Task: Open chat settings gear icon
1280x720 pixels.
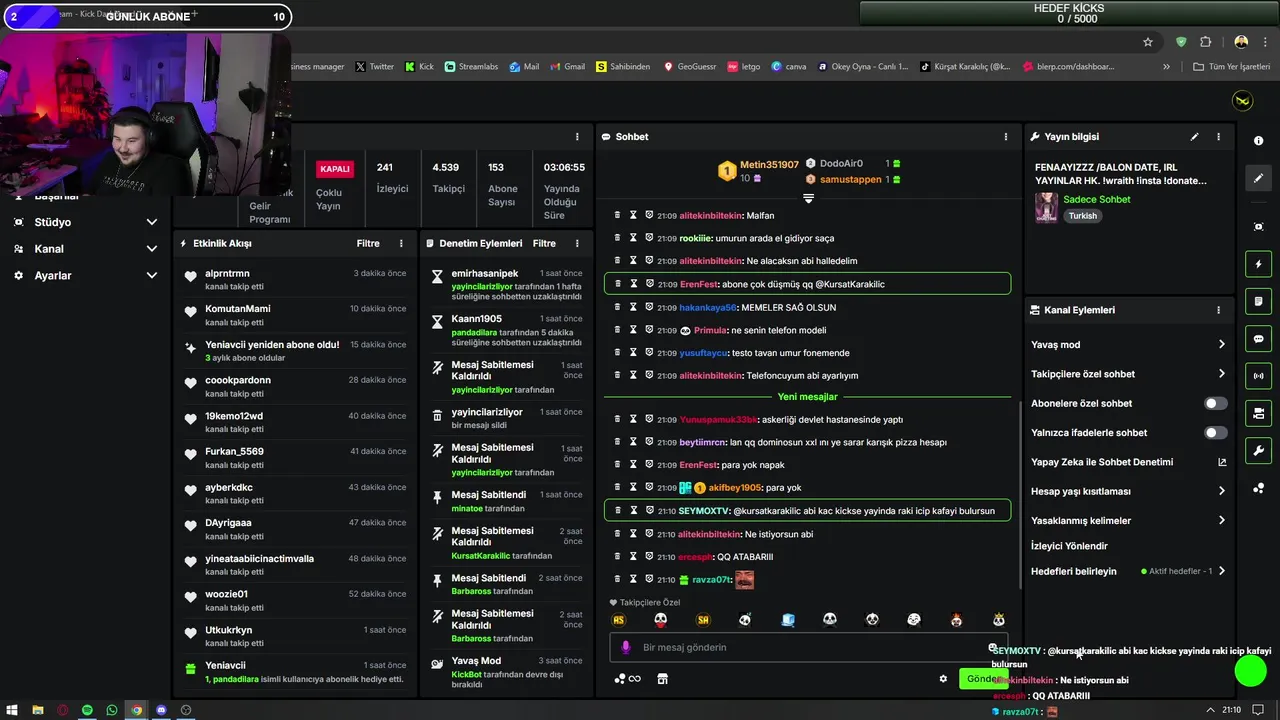Action: point(943,679)
